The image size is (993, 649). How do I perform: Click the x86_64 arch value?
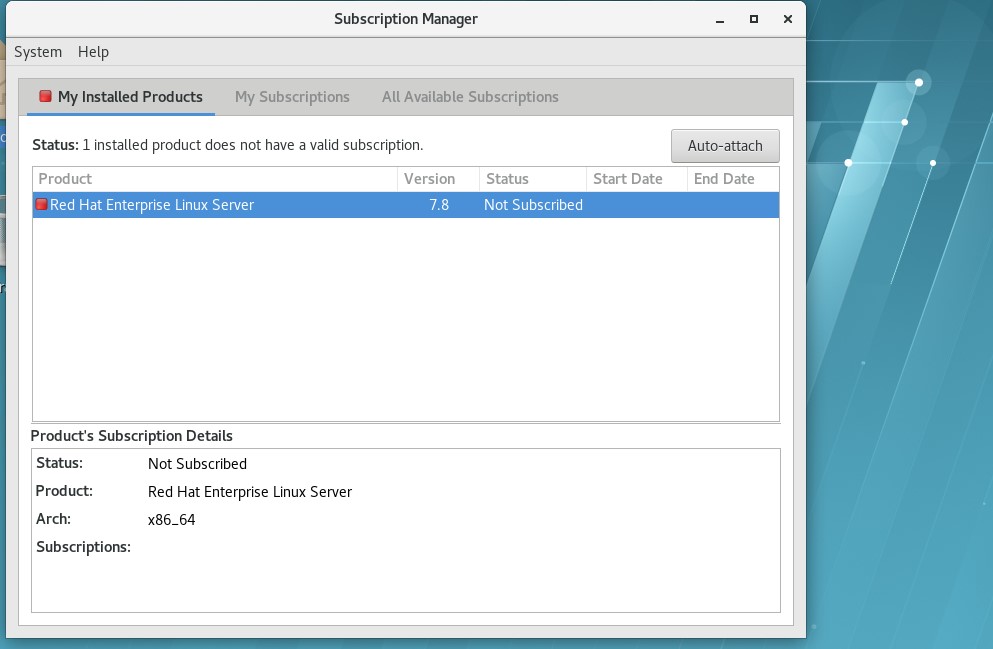(172, 520)
